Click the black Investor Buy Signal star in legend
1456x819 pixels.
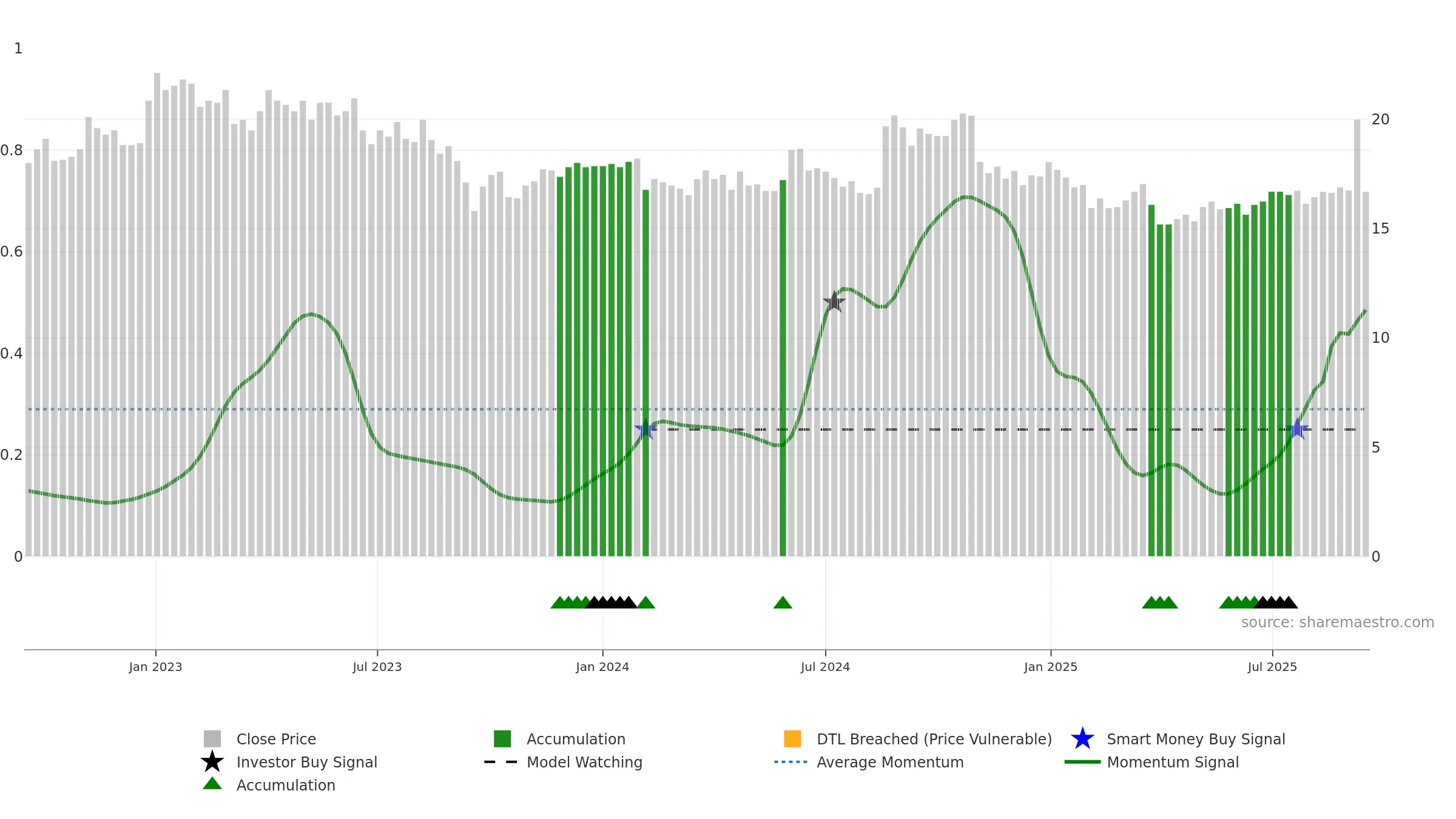coord(212,761)
